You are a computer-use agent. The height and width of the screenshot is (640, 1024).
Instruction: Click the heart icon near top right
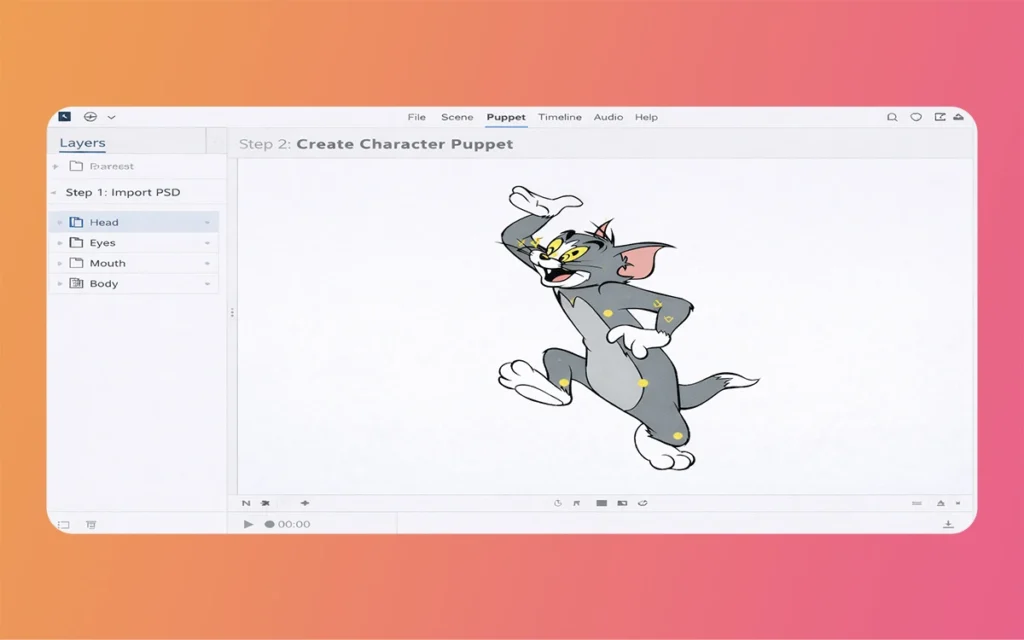coord(915,117)
